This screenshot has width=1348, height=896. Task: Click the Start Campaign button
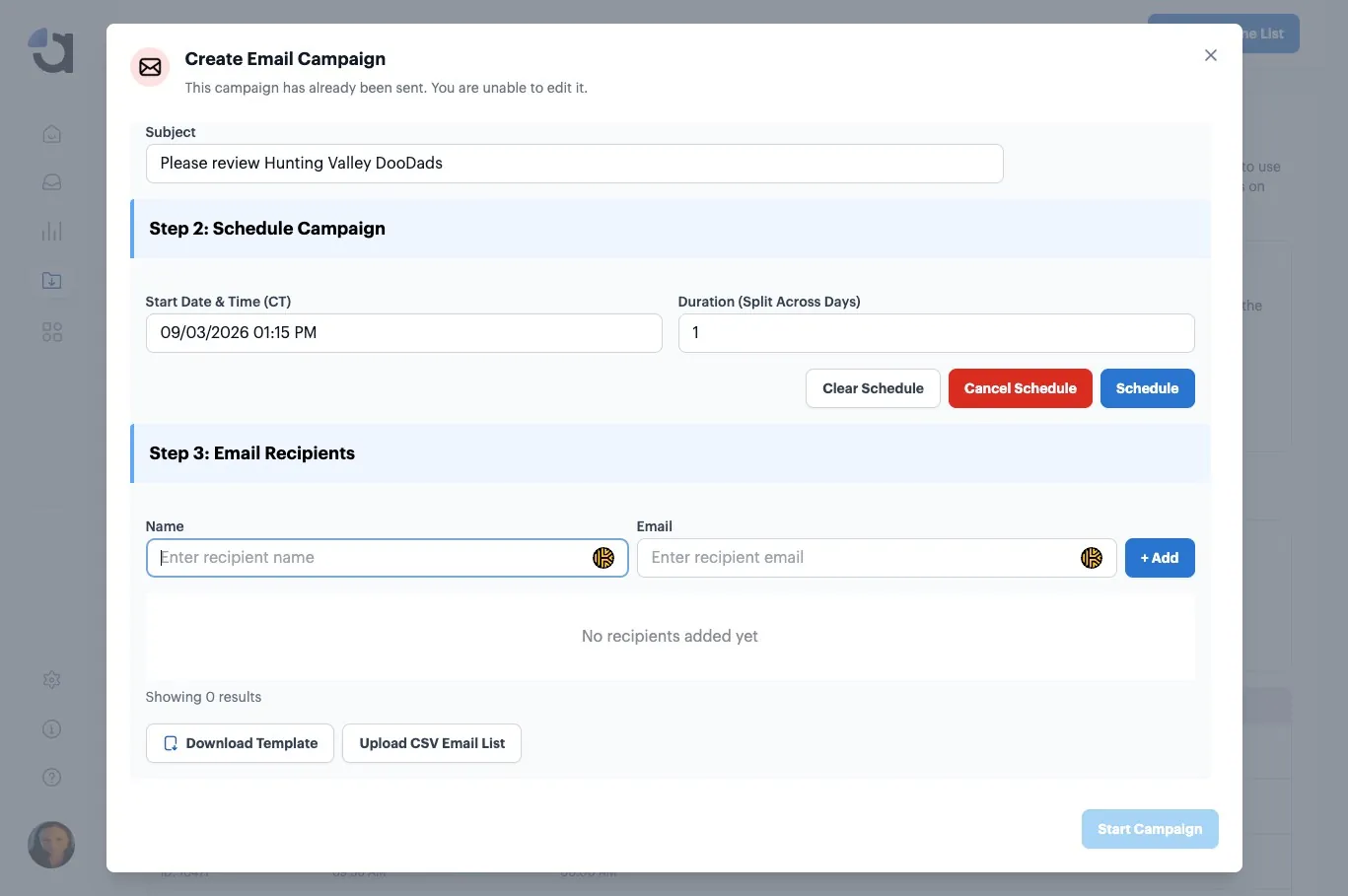(x=1150, y=829)
